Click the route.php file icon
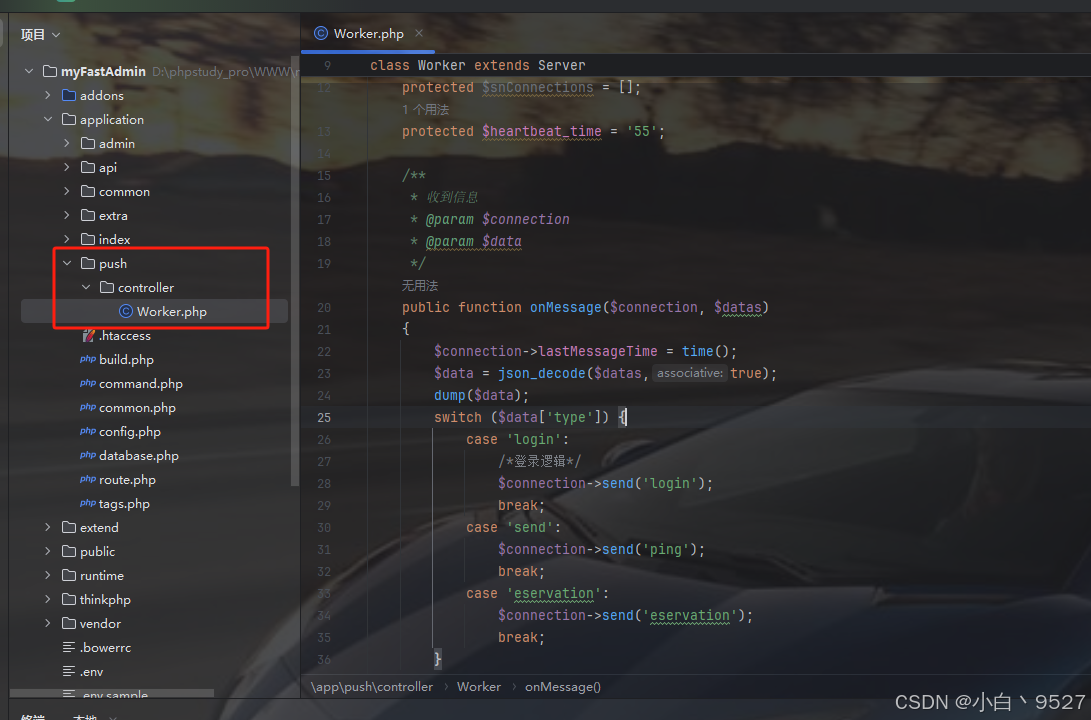 pos(88,479)
